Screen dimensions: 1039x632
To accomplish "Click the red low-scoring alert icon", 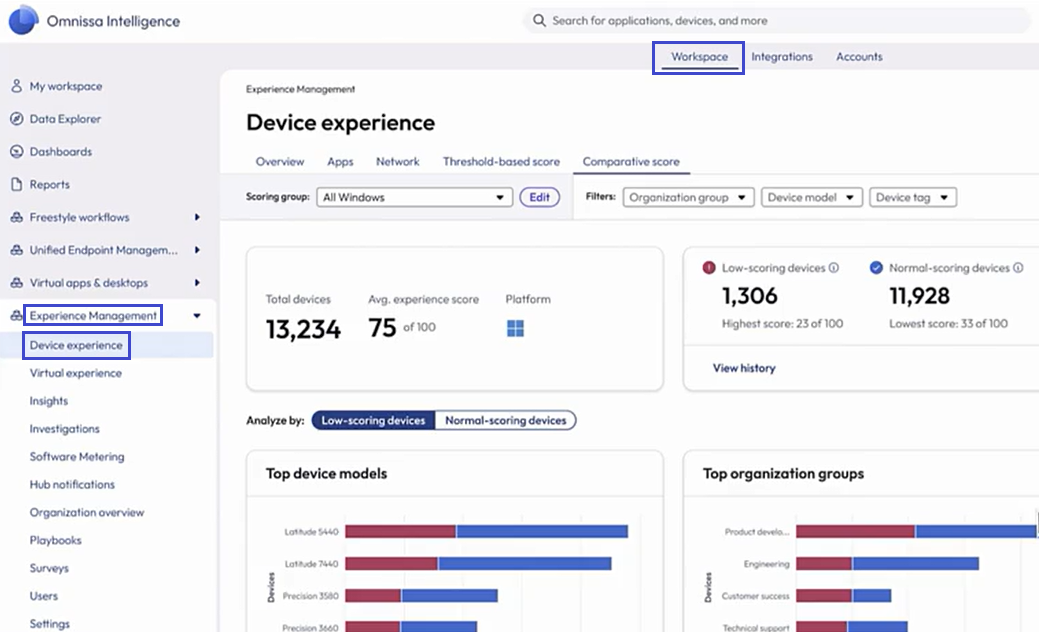I will coord(709,268).
